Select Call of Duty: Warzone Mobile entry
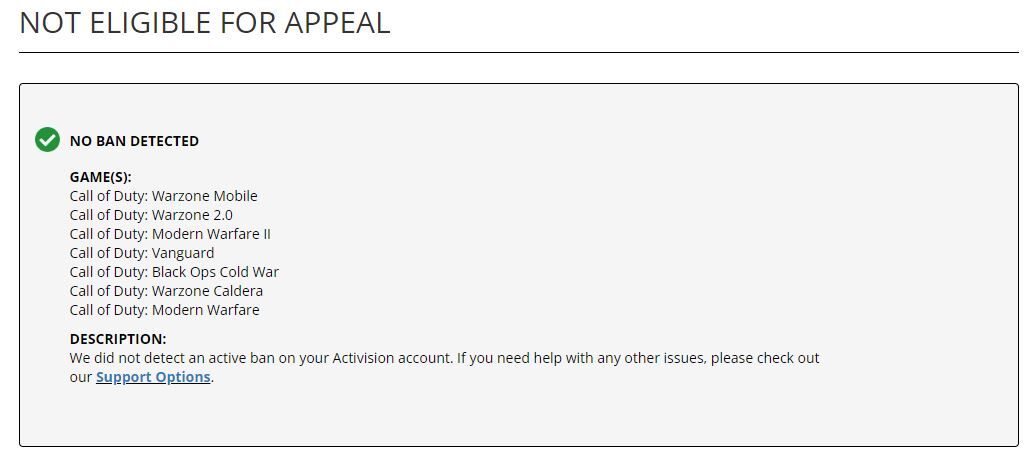The height and width of the screenshot is (476, 1030). [x=164, y=196]
